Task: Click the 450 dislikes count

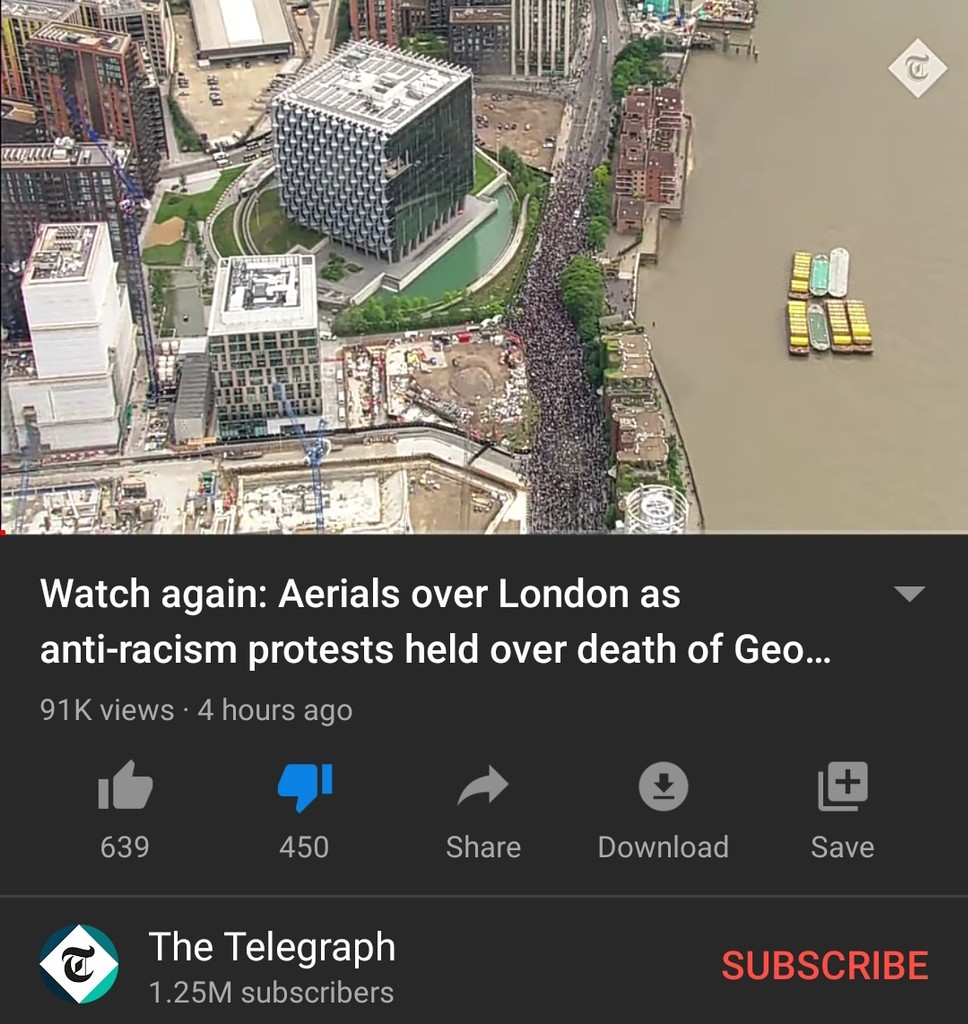Action: (x=304, y=847)
